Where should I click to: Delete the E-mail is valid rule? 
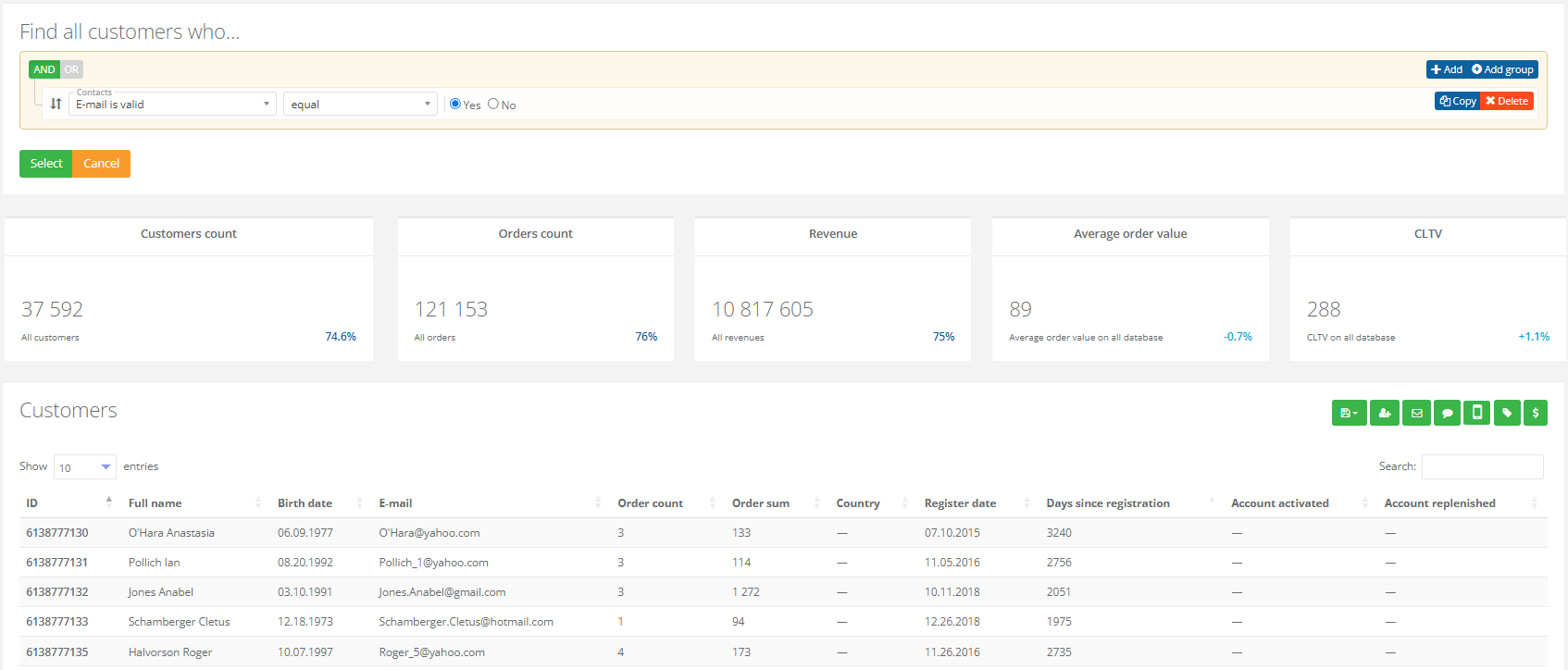pyautogui.click(x=1507, y=101)
